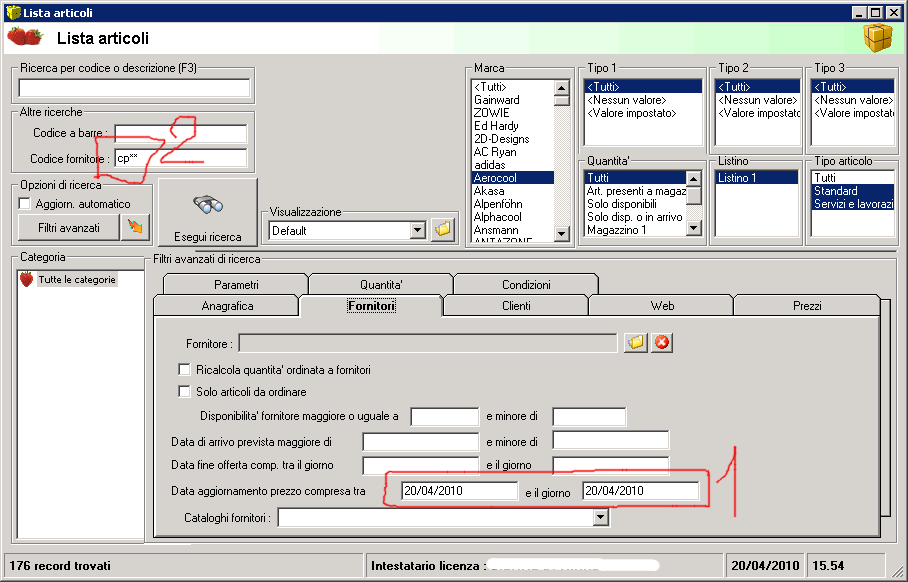908x582 pixels.
Task: Select AC Ryan brand
Action: [512, 152]
